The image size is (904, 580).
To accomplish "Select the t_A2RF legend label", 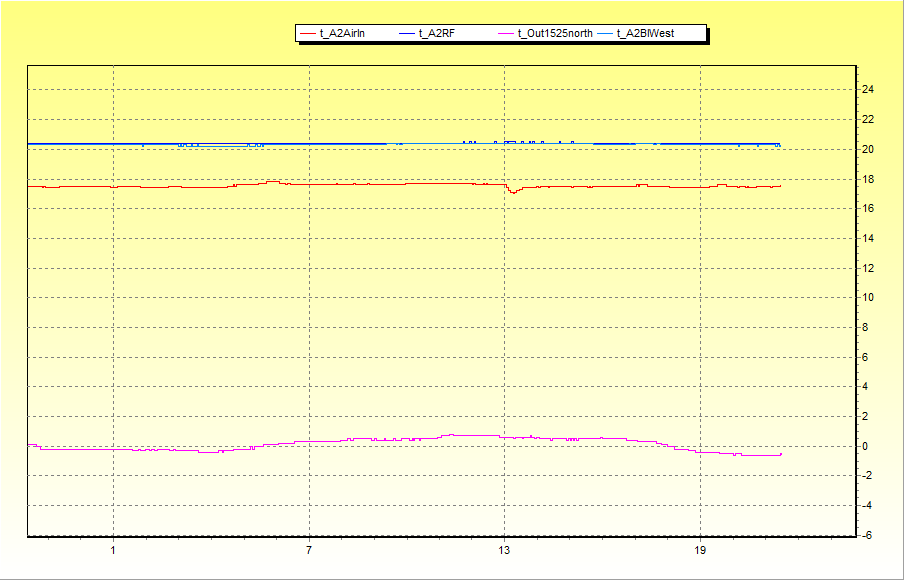I will coord(437,34).
